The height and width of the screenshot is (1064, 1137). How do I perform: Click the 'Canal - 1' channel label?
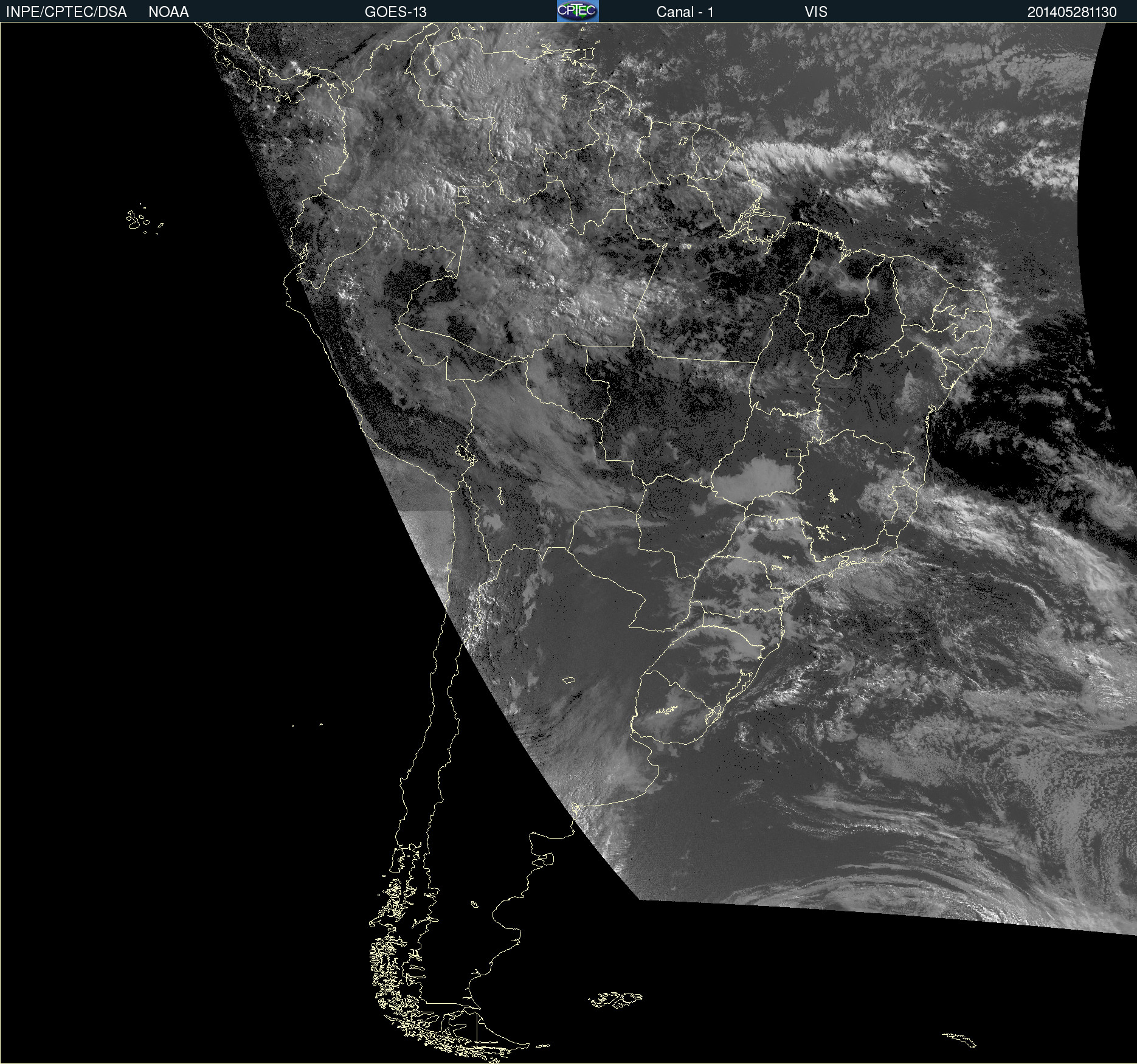pos(685,12)
